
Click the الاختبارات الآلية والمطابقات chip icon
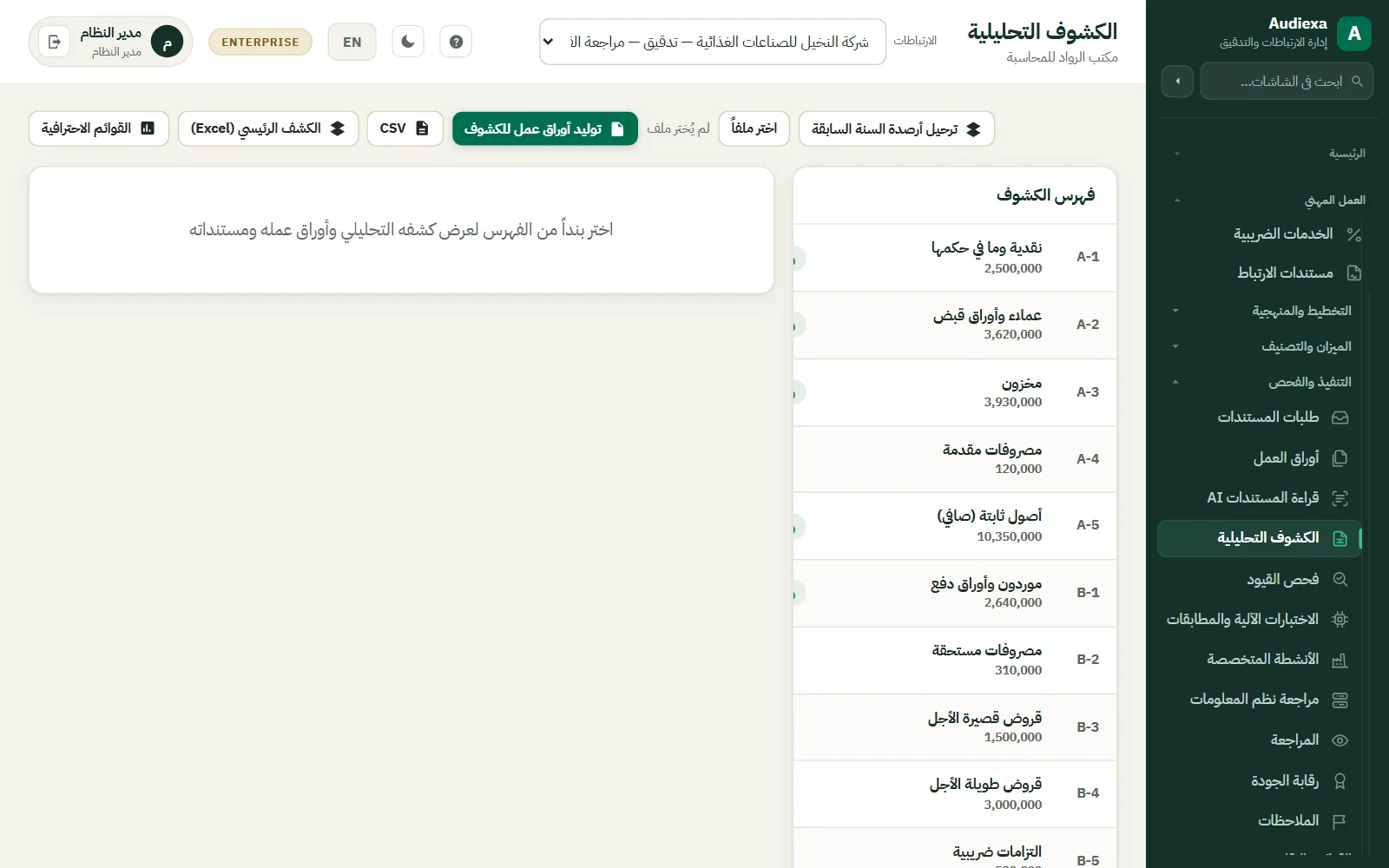pos(1340,619)
